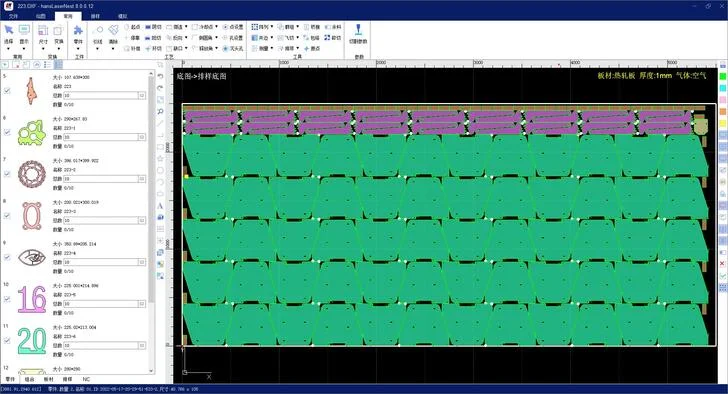Open total quantity dropdown for part 11
Viewport: 728px width, 394px height.
[142, 345]
